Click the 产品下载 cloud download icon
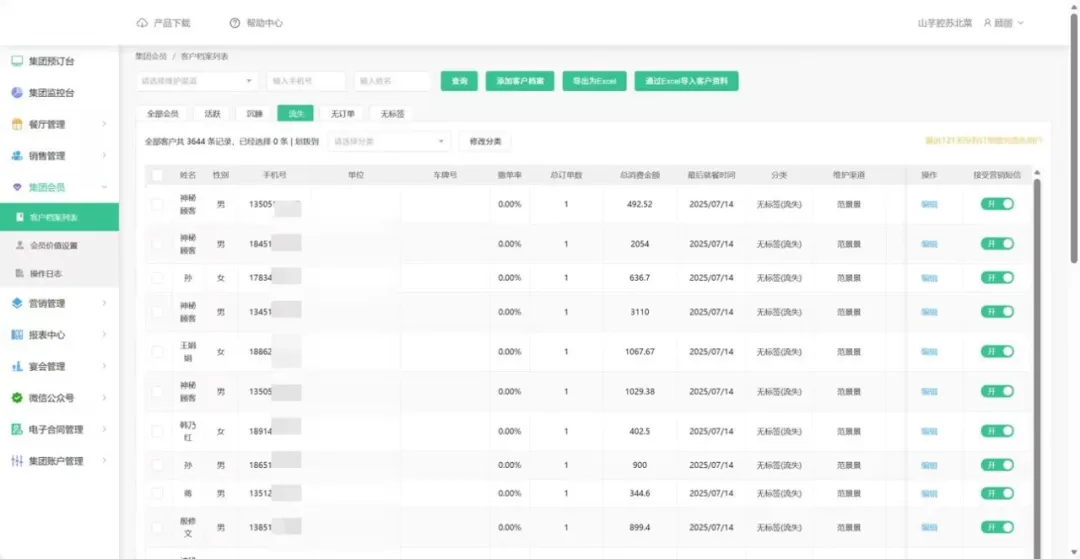The image size is (1080, 559). (142, 23)
